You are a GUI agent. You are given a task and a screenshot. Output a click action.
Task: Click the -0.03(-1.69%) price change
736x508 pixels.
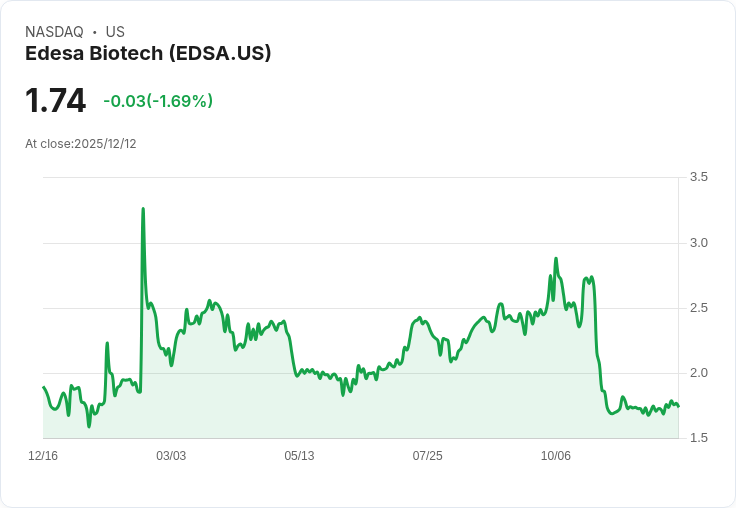click(158, 101)
